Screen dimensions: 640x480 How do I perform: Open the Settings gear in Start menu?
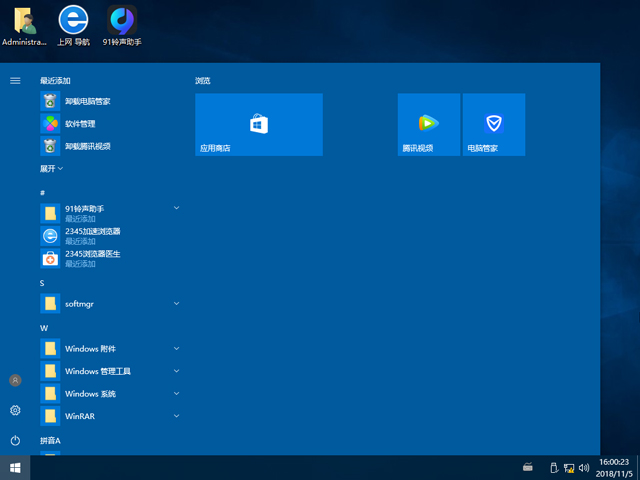coord(15,410)
